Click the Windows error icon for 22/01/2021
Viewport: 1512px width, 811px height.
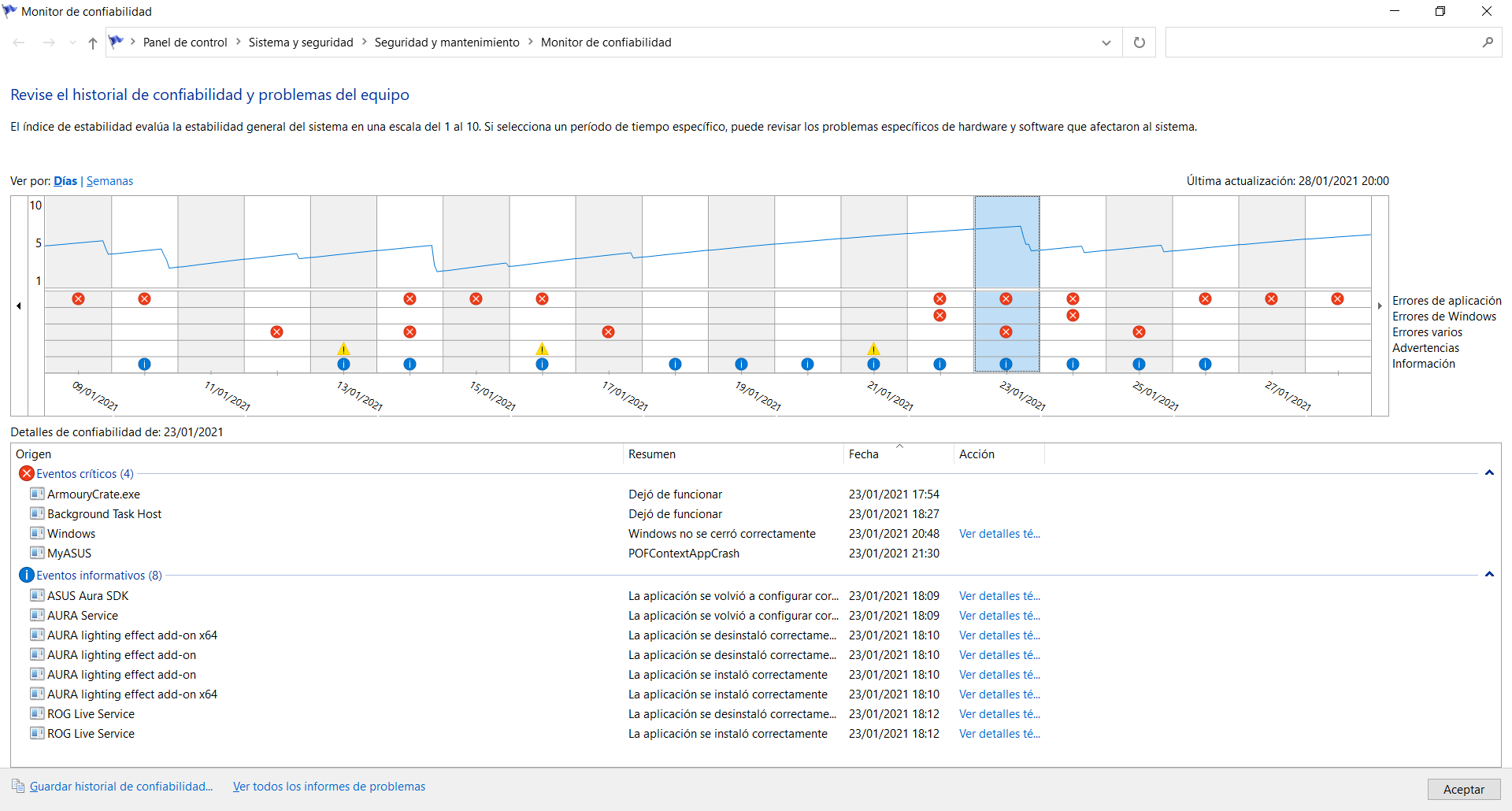pos(940,316)
